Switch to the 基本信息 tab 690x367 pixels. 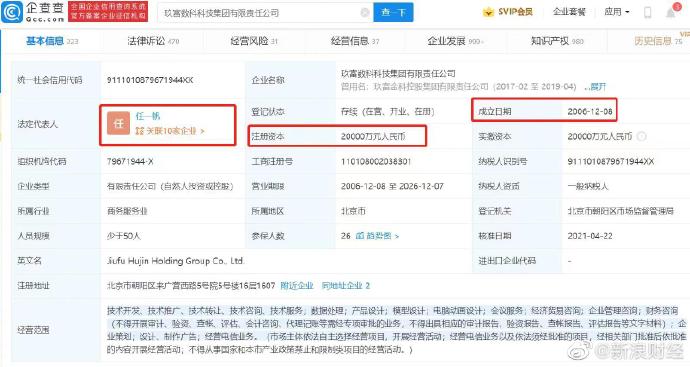coord(51,41)
